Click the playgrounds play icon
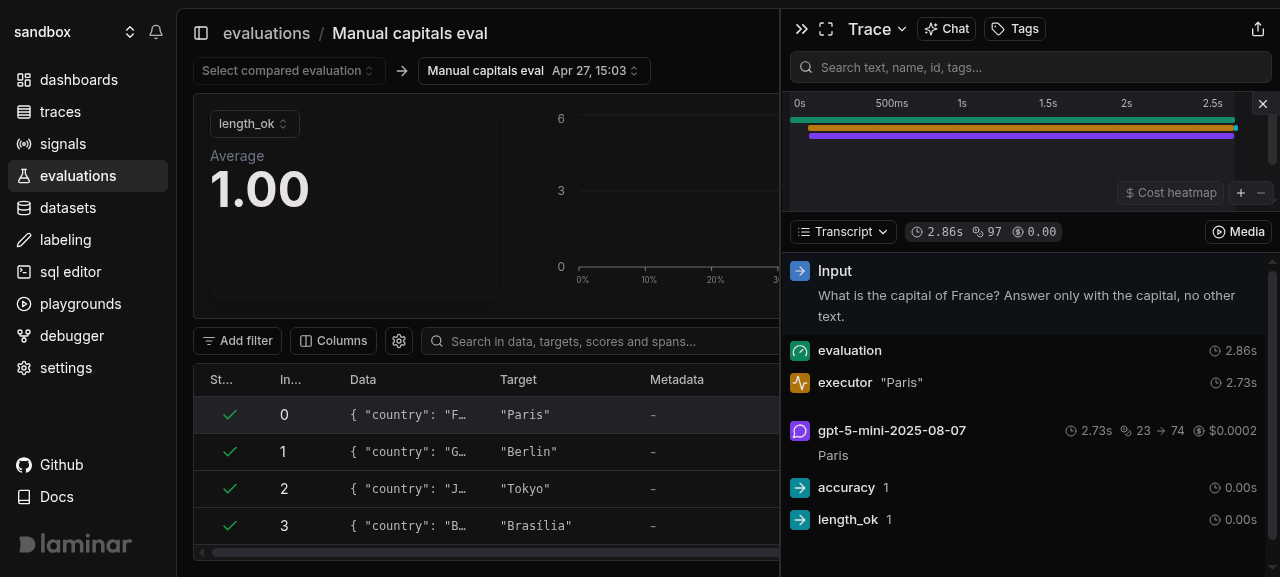The height and width of the screenshot is (577, 1280). point(24,304)
